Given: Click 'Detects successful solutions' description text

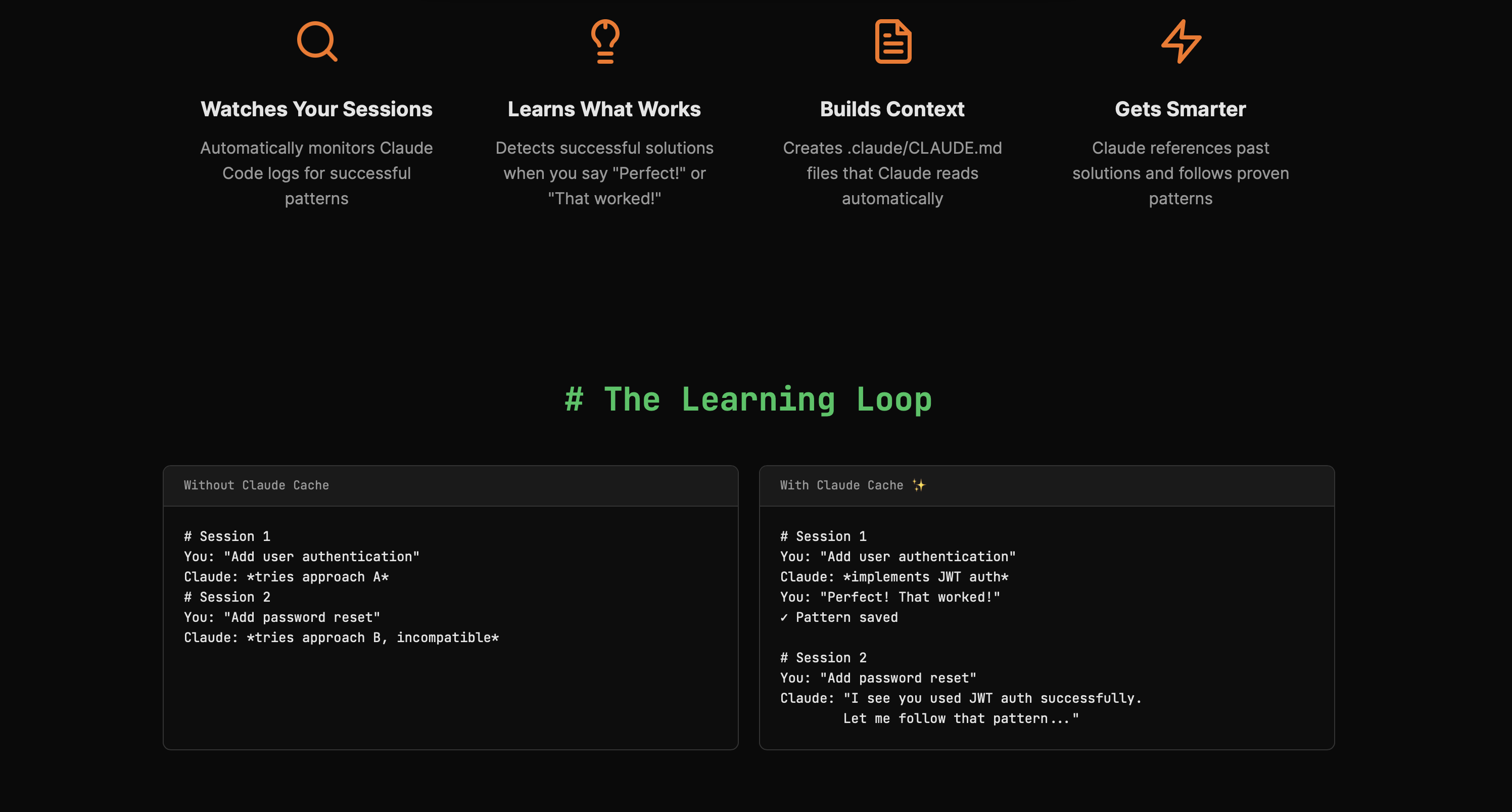Looking at the screenshot, I should [x=604, y=173].
